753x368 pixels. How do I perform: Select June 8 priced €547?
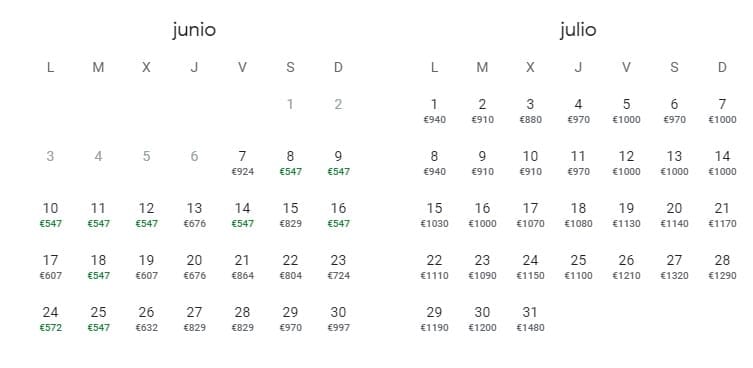tap(290, 163)
